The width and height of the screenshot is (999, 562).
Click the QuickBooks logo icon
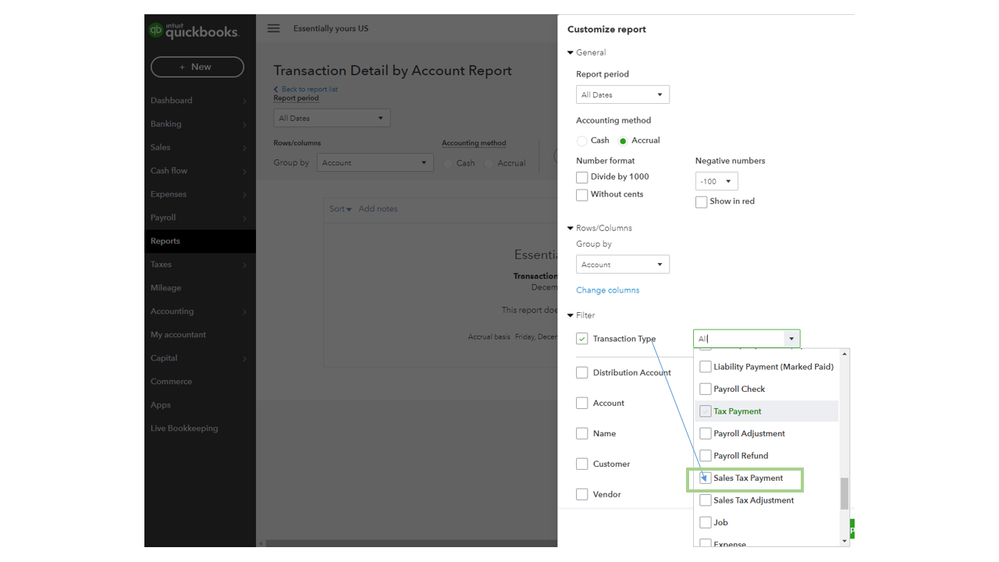coord(156,30)
